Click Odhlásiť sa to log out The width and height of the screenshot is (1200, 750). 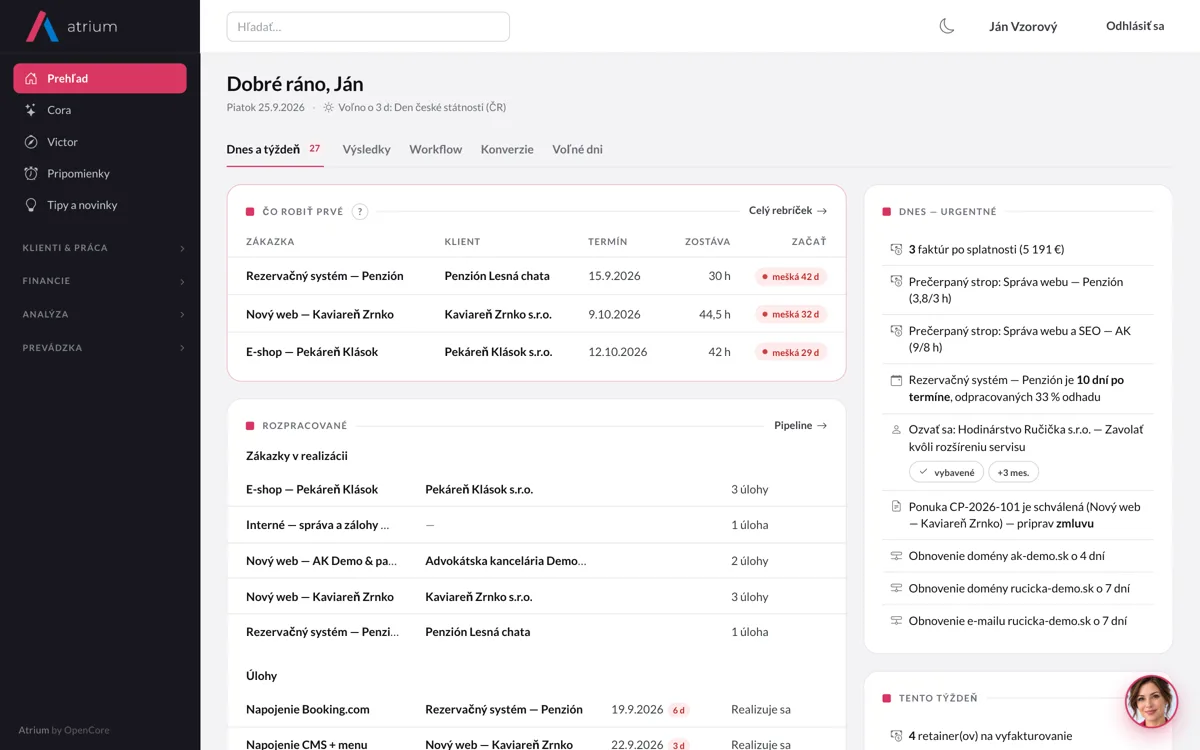pos(1135,26)
